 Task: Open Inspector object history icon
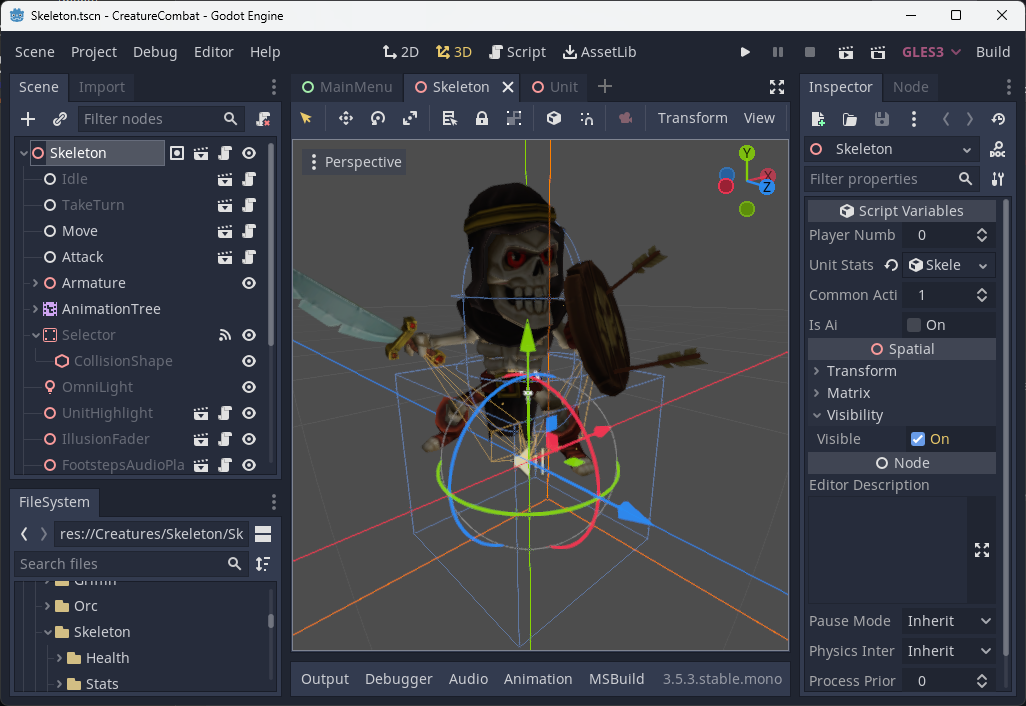998,118
